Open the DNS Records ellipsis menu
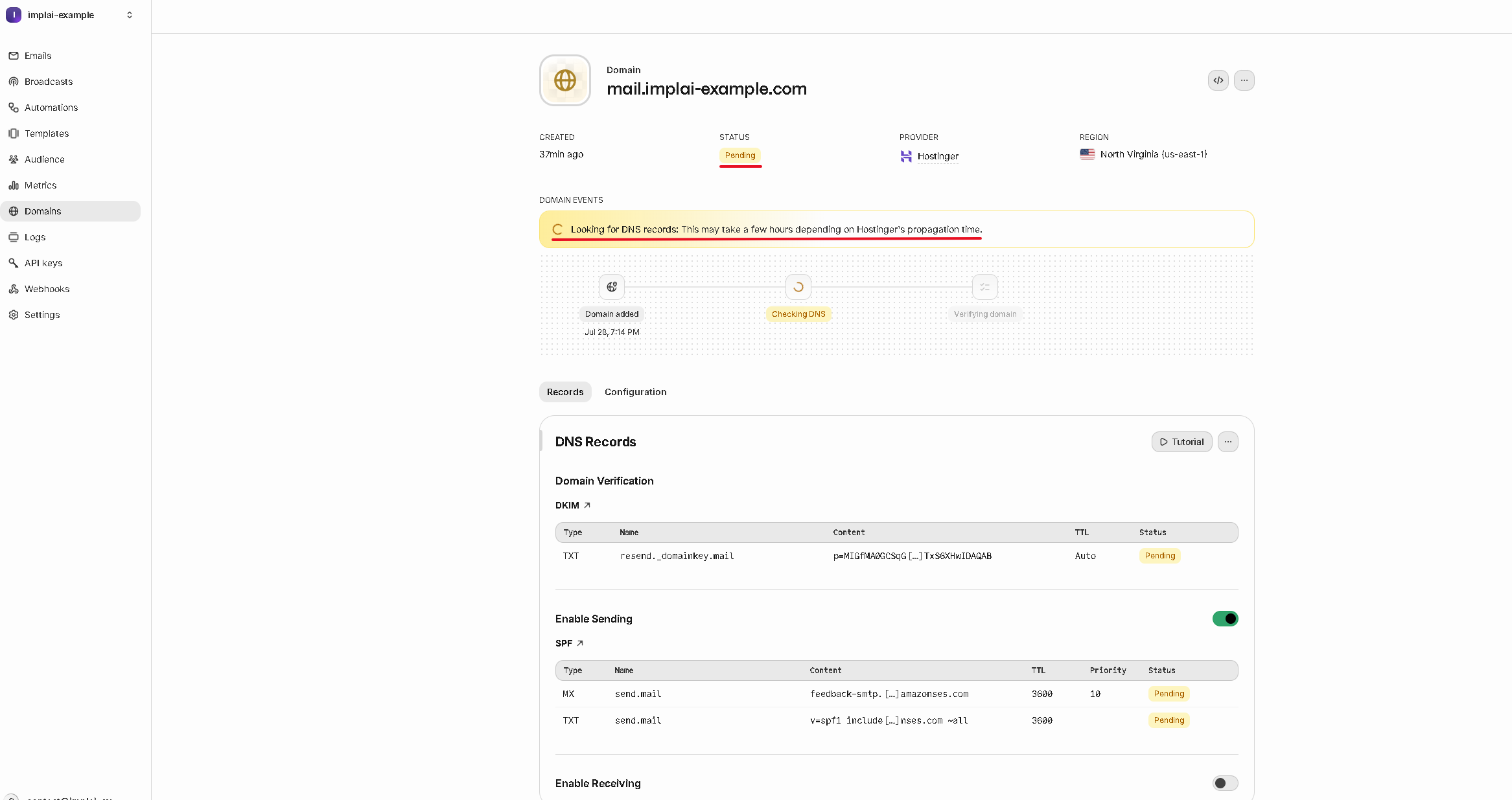The height and width of the screenshot is (800, 1512). 1228,442
